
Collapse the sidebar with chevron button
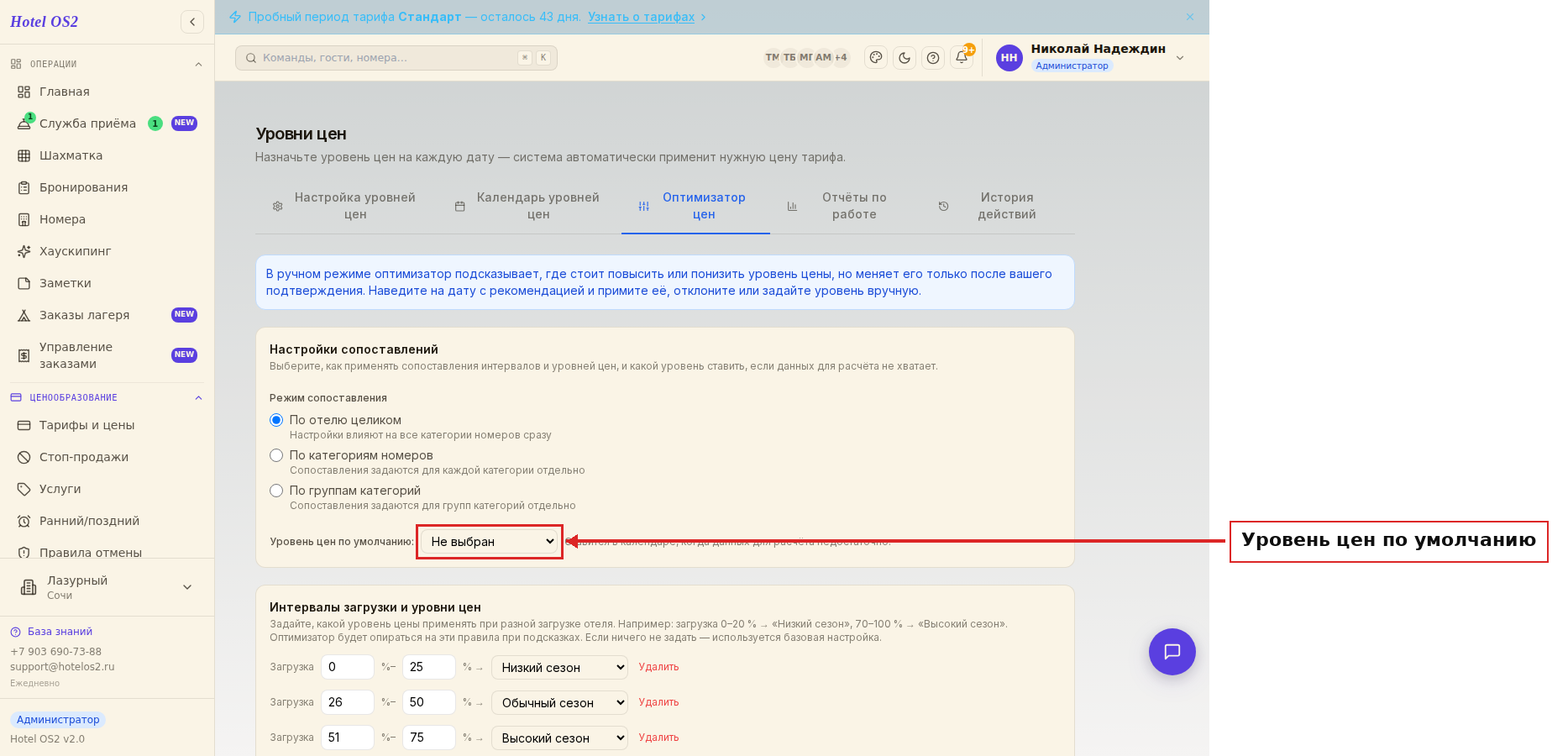coord(192,22)
